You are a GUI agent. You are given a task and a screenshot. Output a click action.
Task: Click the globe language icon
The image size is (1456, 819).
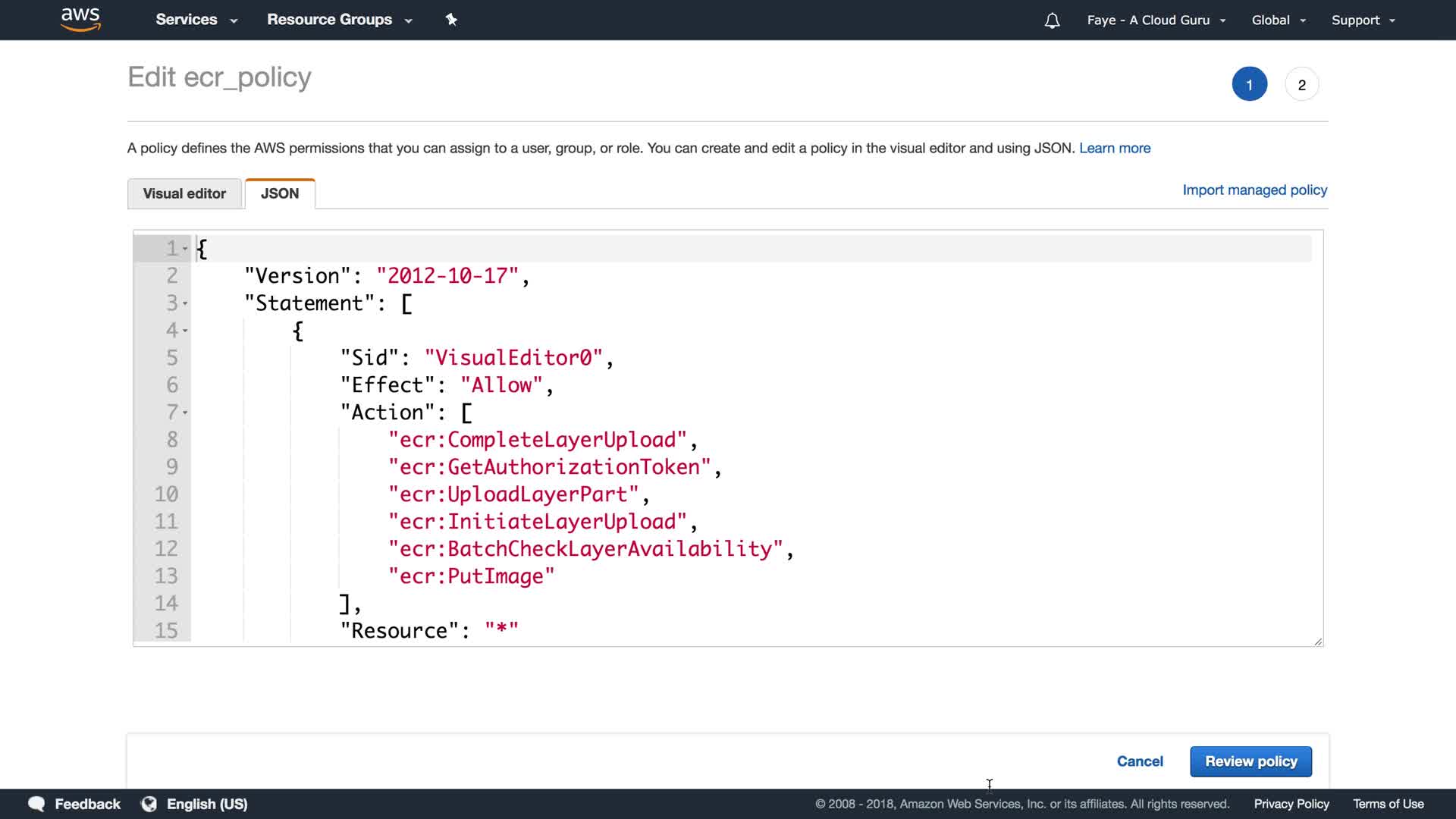pyautogui.click(x=149, y=804)
